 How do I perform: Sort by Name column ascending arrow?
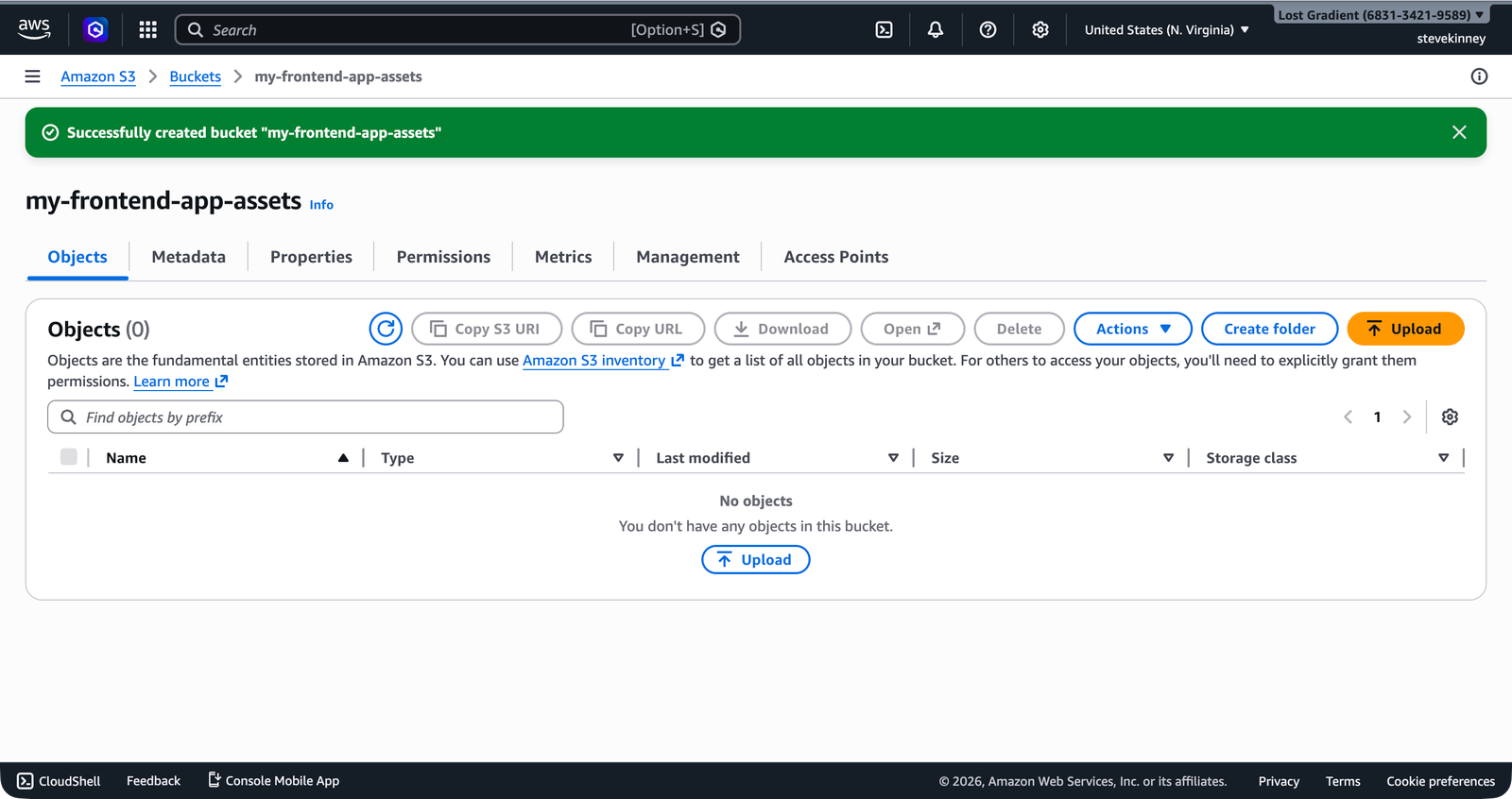pyautogui.click(x=343, y=458)
